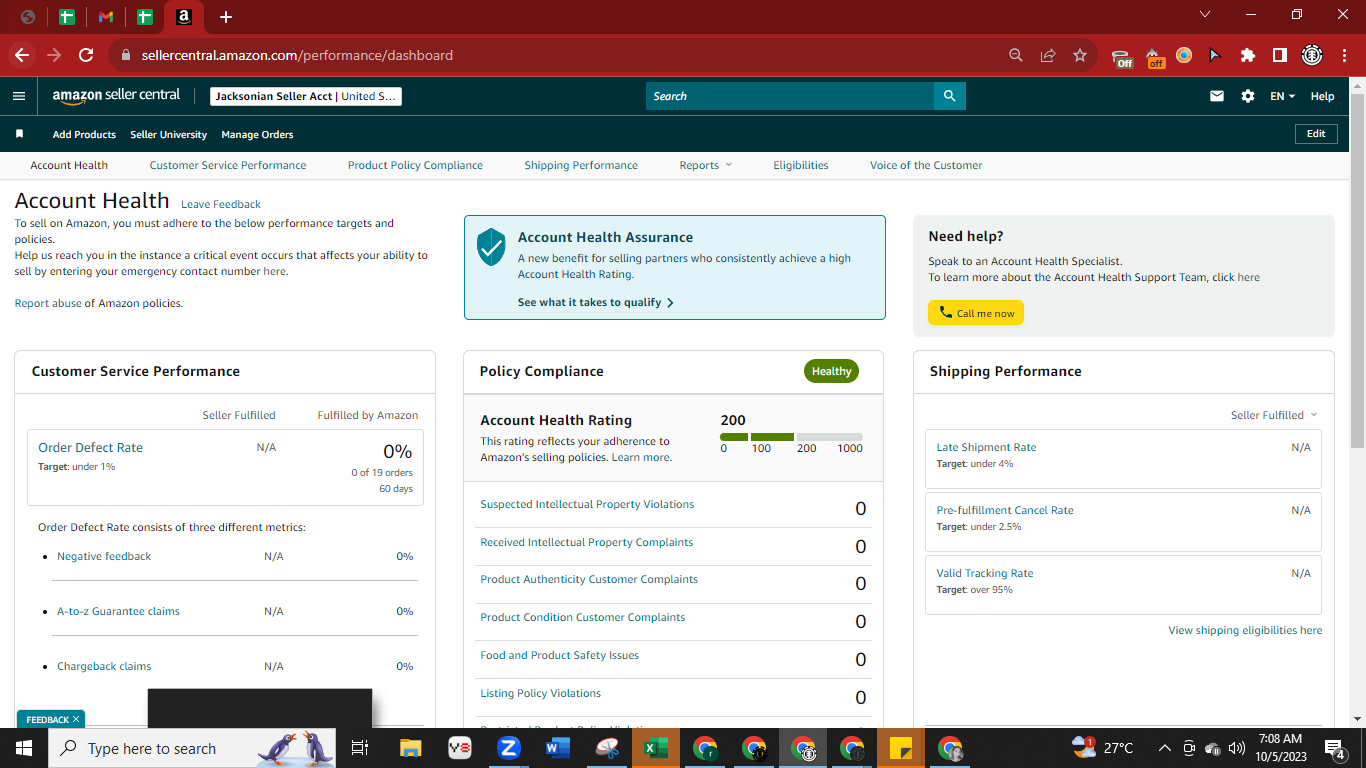Click the Account Health Rating progress bar

(x=791, y=437)
